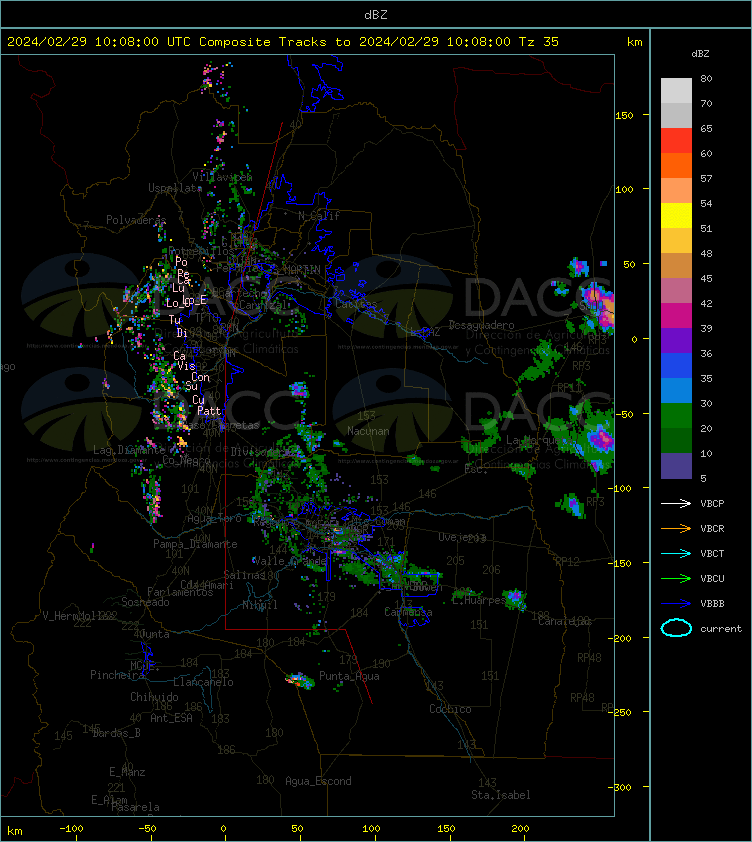Click the '-300' tick on vertical axis

pos(620,787)
